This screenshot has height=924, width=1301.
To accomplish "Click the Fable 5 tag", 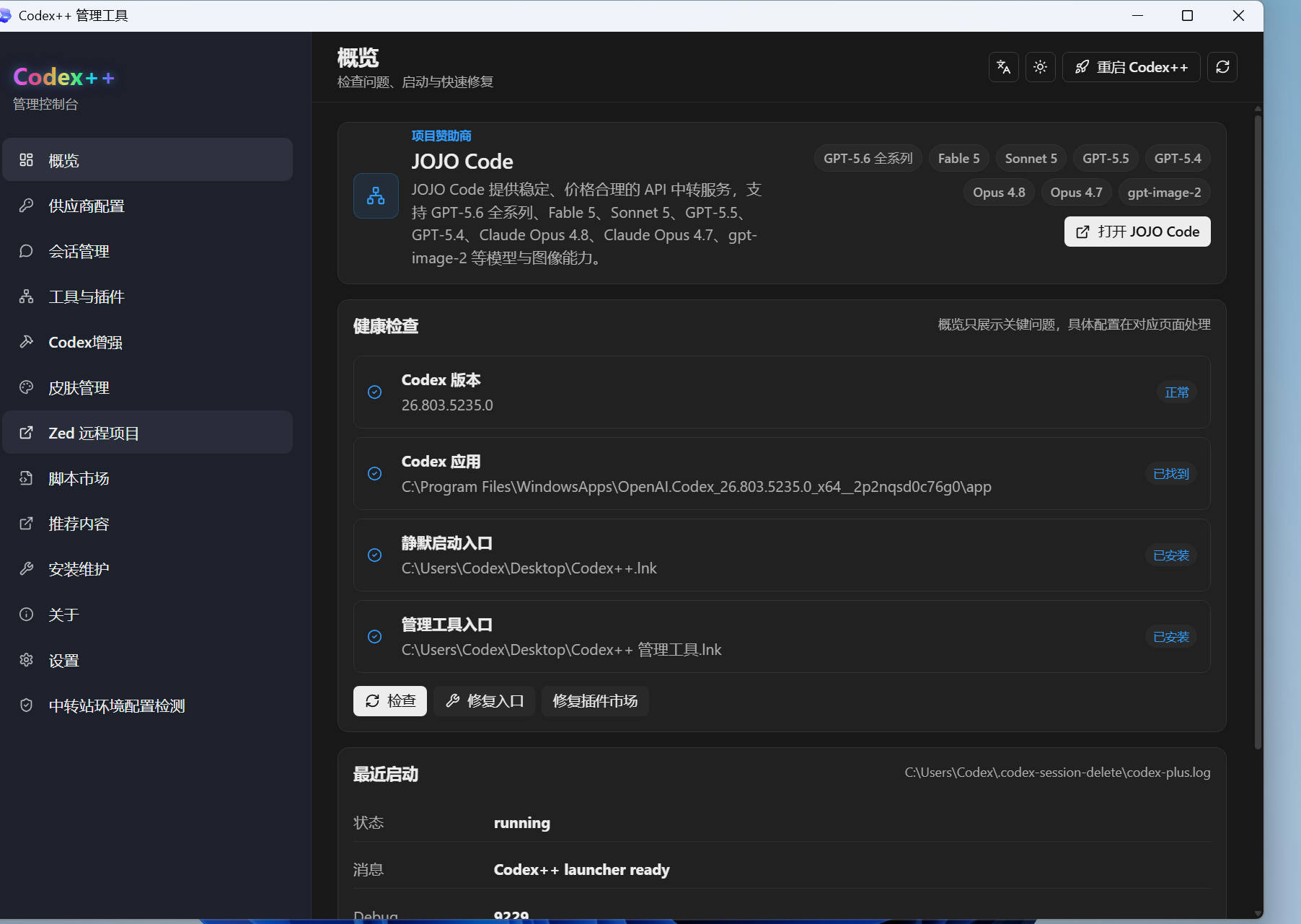I will [x=958, y=159].
